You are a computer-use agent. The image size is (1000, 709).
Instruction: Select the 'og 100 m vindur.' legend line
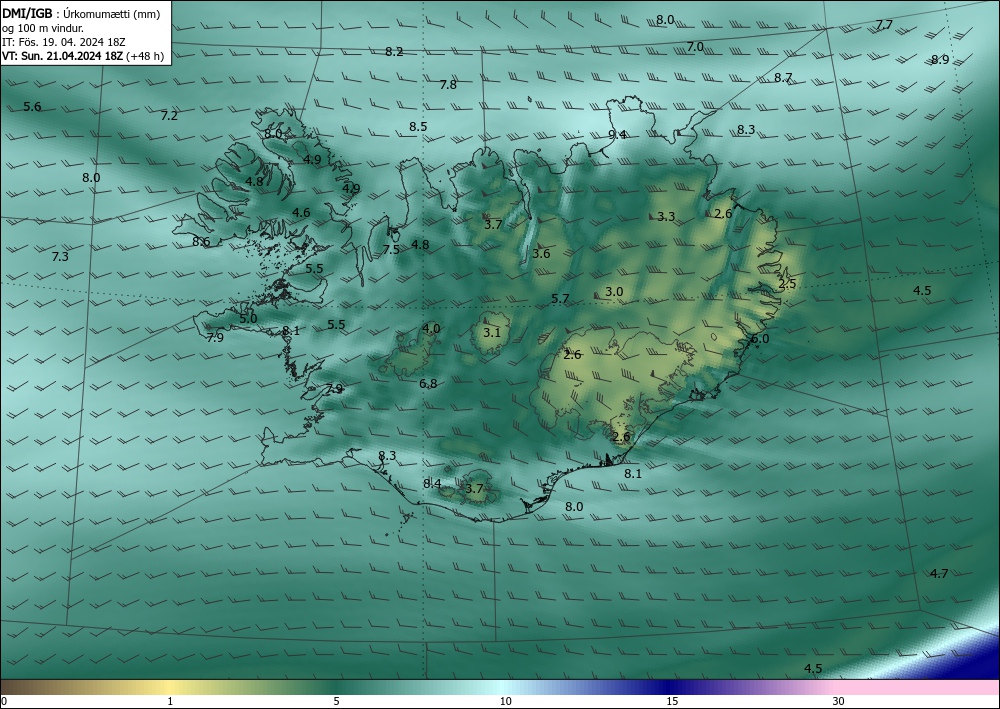pyautogui.click(x=43, y=28)
